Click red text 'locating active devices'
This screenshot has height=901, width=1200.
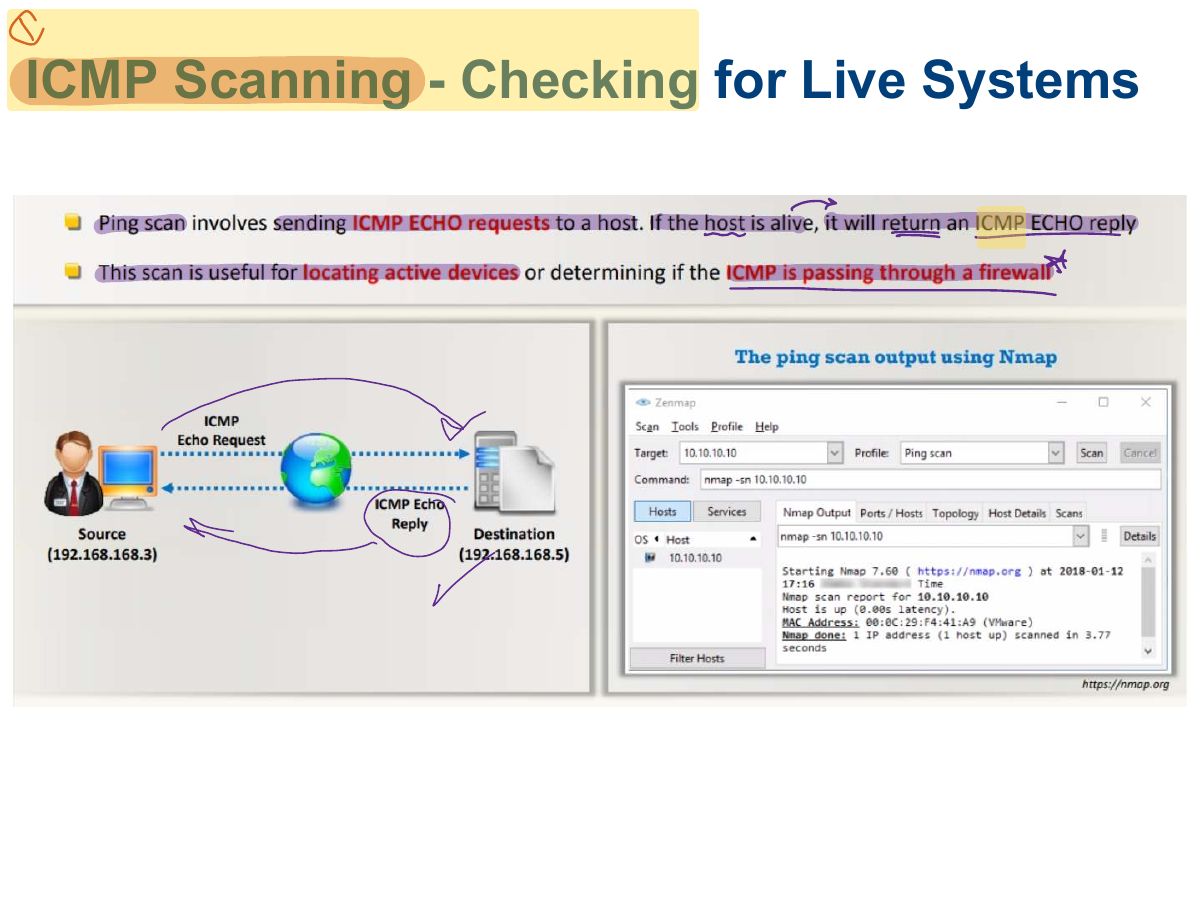pos(411,272)
